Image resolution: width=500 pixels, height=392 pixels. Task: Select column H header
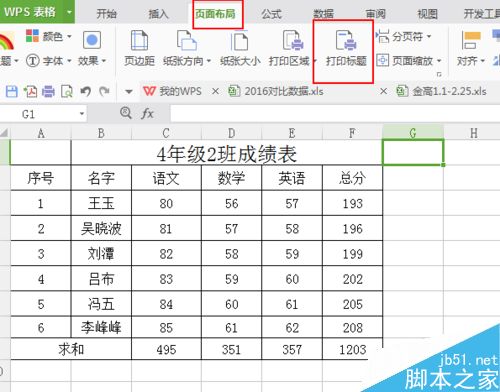[x=473, y=133]
